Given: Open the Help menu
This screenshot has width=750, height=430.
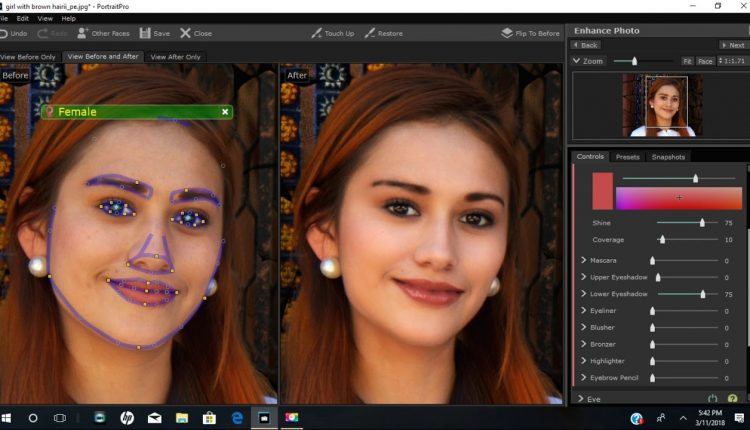Looking at the screenshot, I should point(68,19).
